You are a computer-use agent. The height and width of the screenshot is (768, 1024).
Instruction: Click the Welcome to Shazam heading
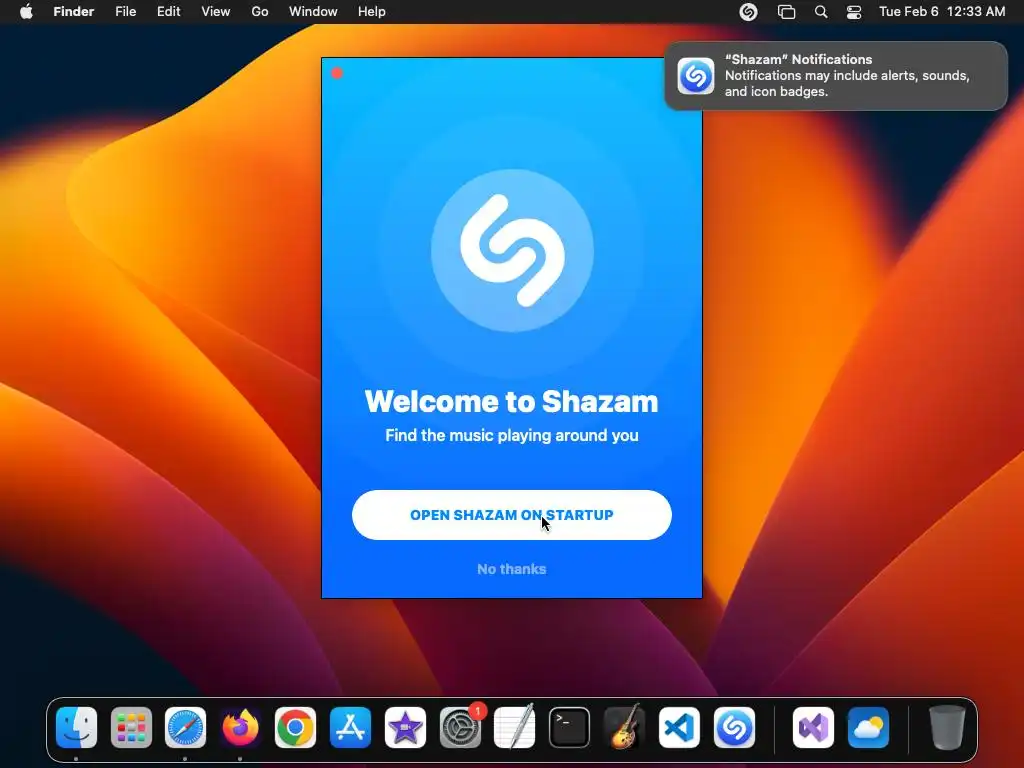(x=511, y=401)
